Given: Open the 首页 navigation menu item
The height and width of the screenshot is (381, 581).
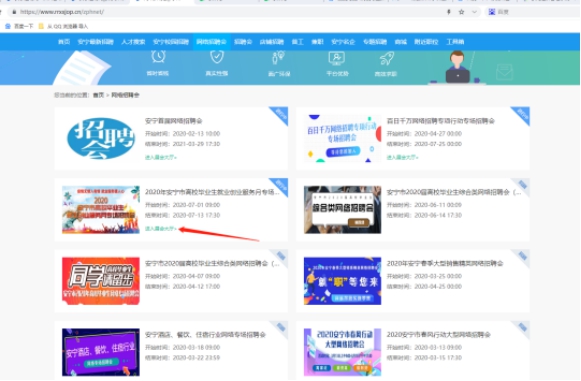Looking at the screenshot, I should tap(64, 42).
